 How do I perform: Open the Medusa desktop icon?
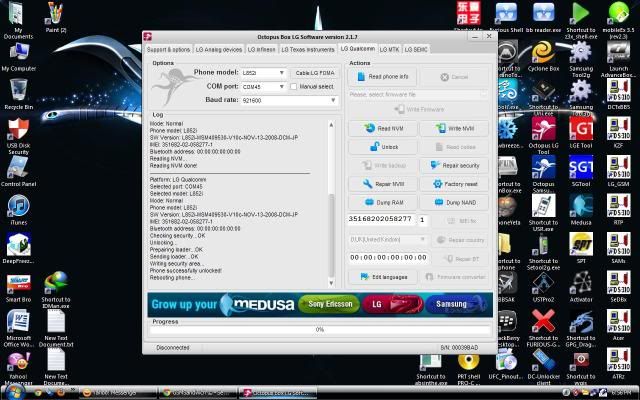click(x=581, y=210)
